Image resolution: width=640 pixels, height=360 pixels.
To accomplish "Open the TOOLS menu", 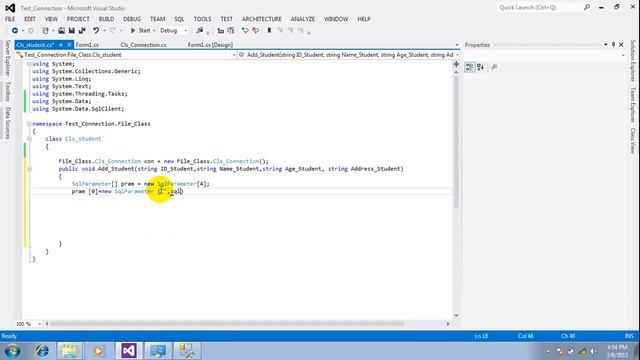I will [x=202, y=19].
